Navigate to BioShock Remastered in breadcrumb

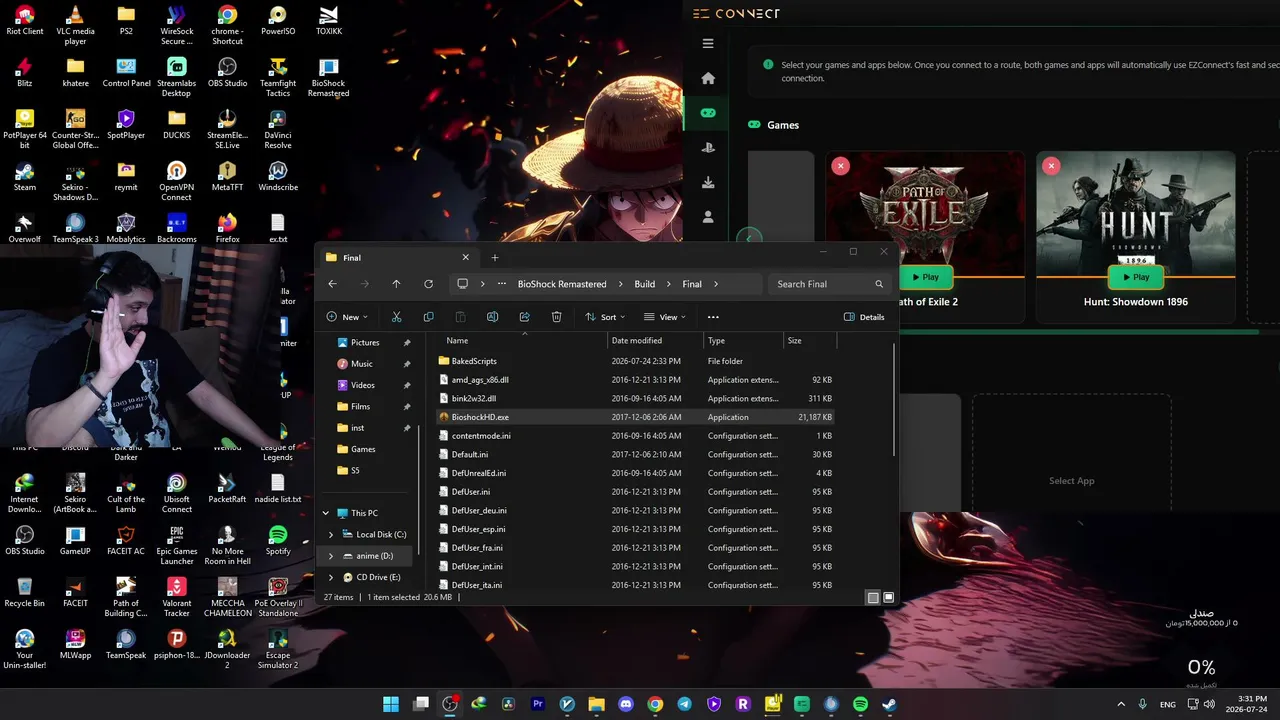pyautogui.click(x=562, y=284)
